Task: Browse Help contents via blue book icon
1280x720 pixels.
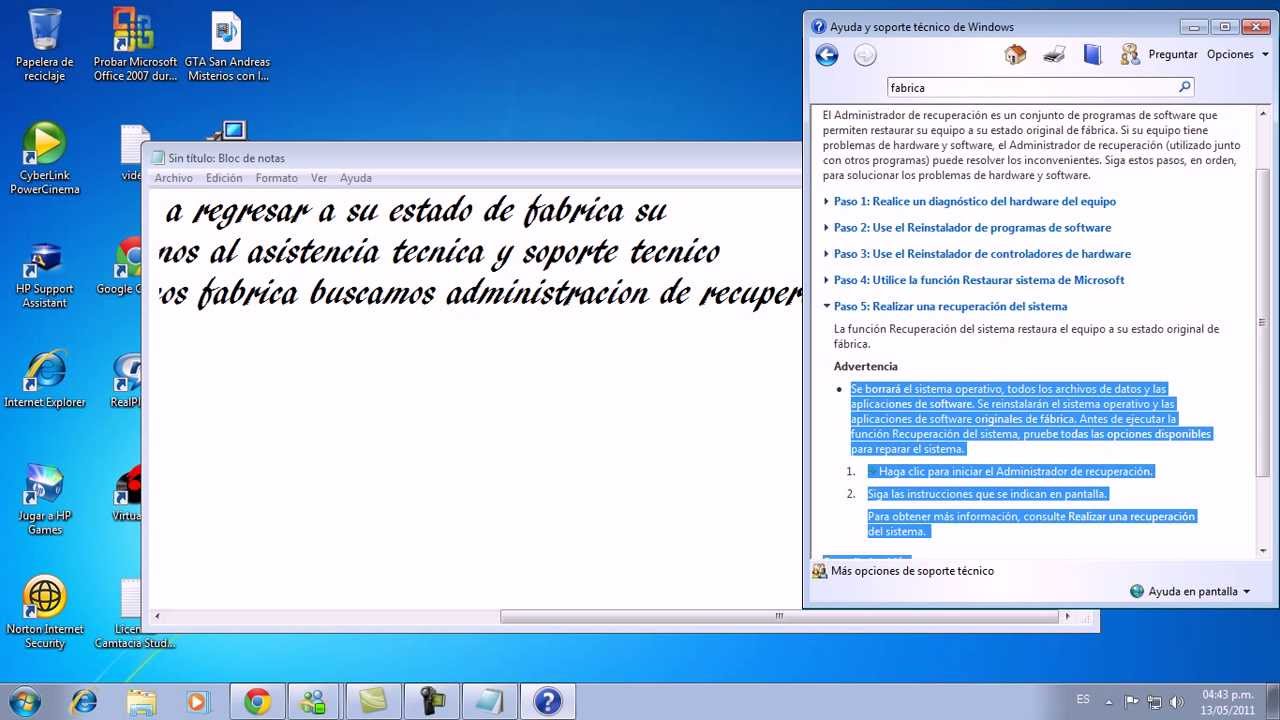Action: pos(1092,54)
